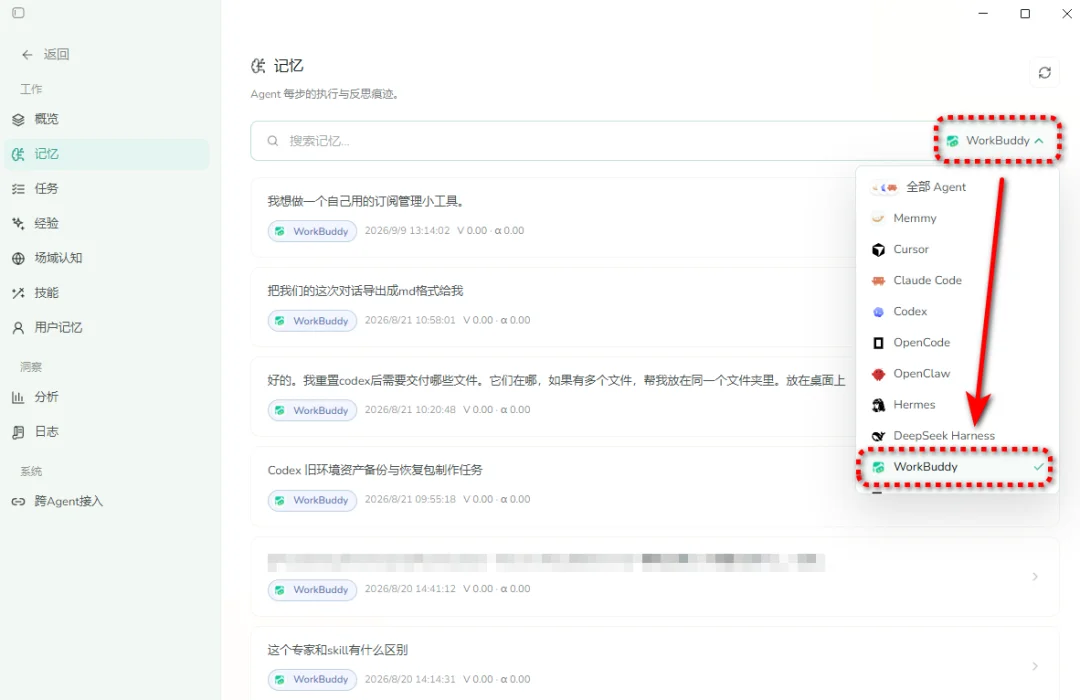Choose Hermes in the agent dropdown
Image resolution: width=1080 pixels, height=700 pixels.
click(x=956, y=404)
